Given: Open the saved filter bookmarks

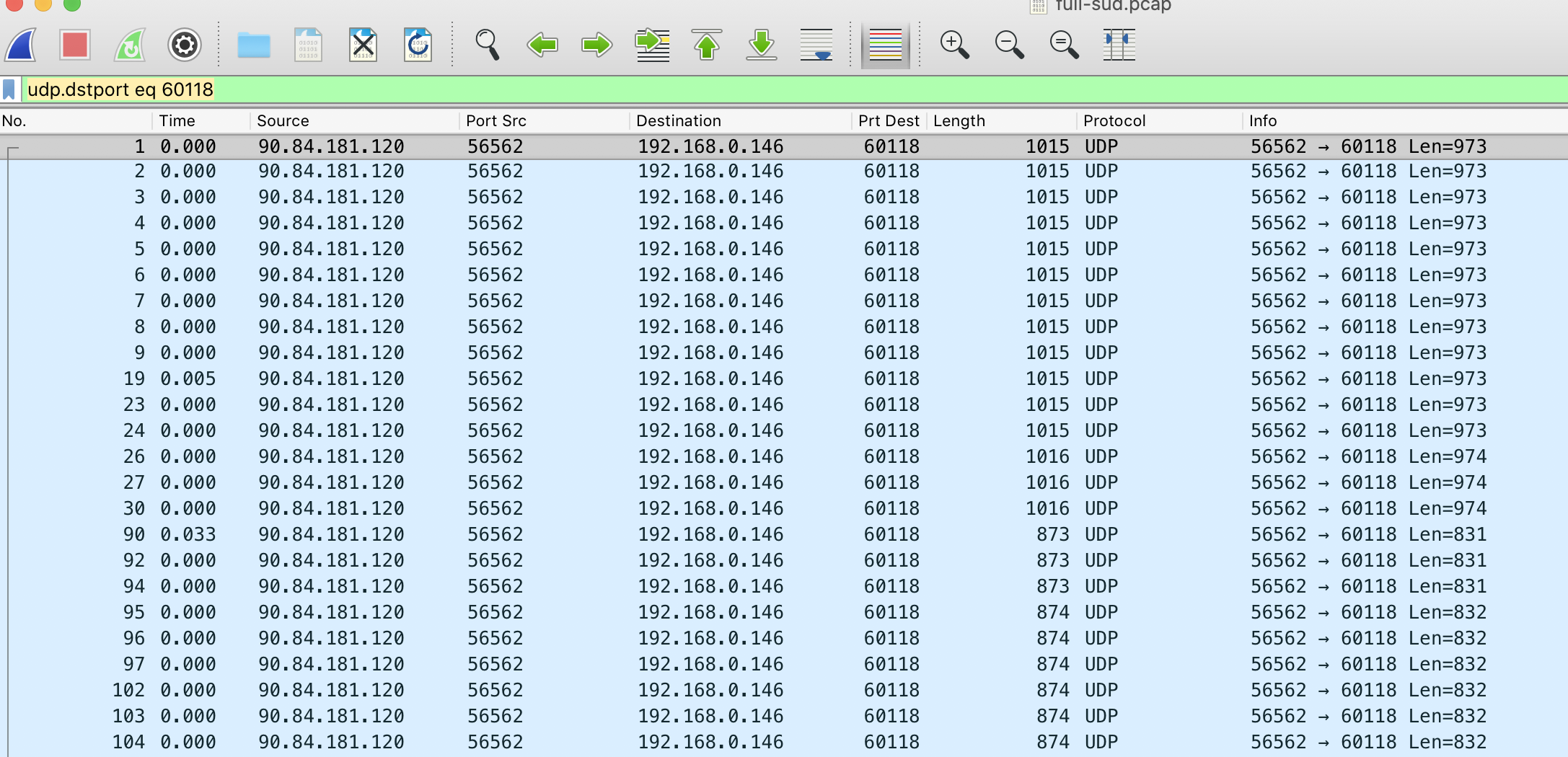Looking at the screenshot, I should coord(9,89).
